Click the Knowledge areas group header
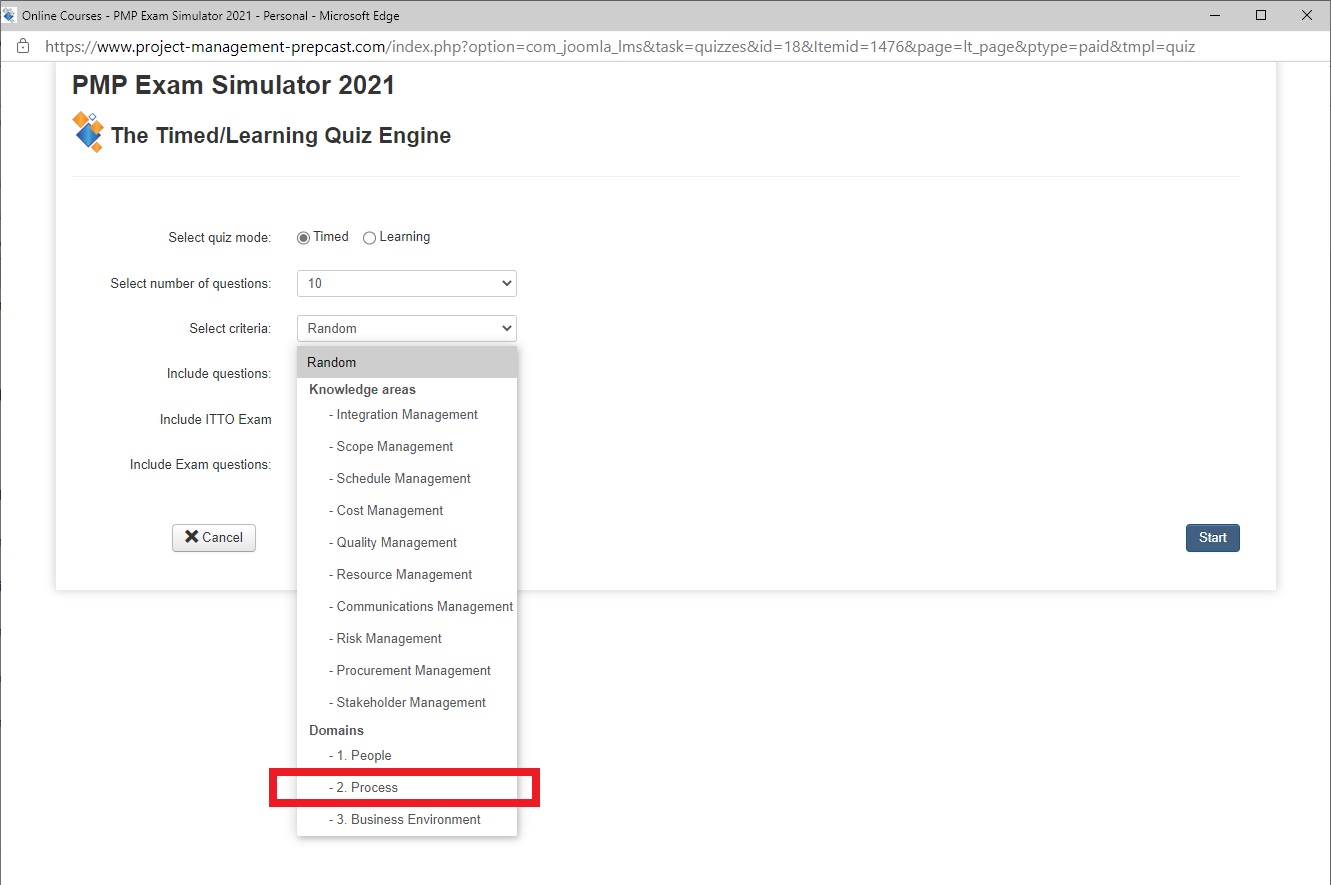 (x=362, y=390)
